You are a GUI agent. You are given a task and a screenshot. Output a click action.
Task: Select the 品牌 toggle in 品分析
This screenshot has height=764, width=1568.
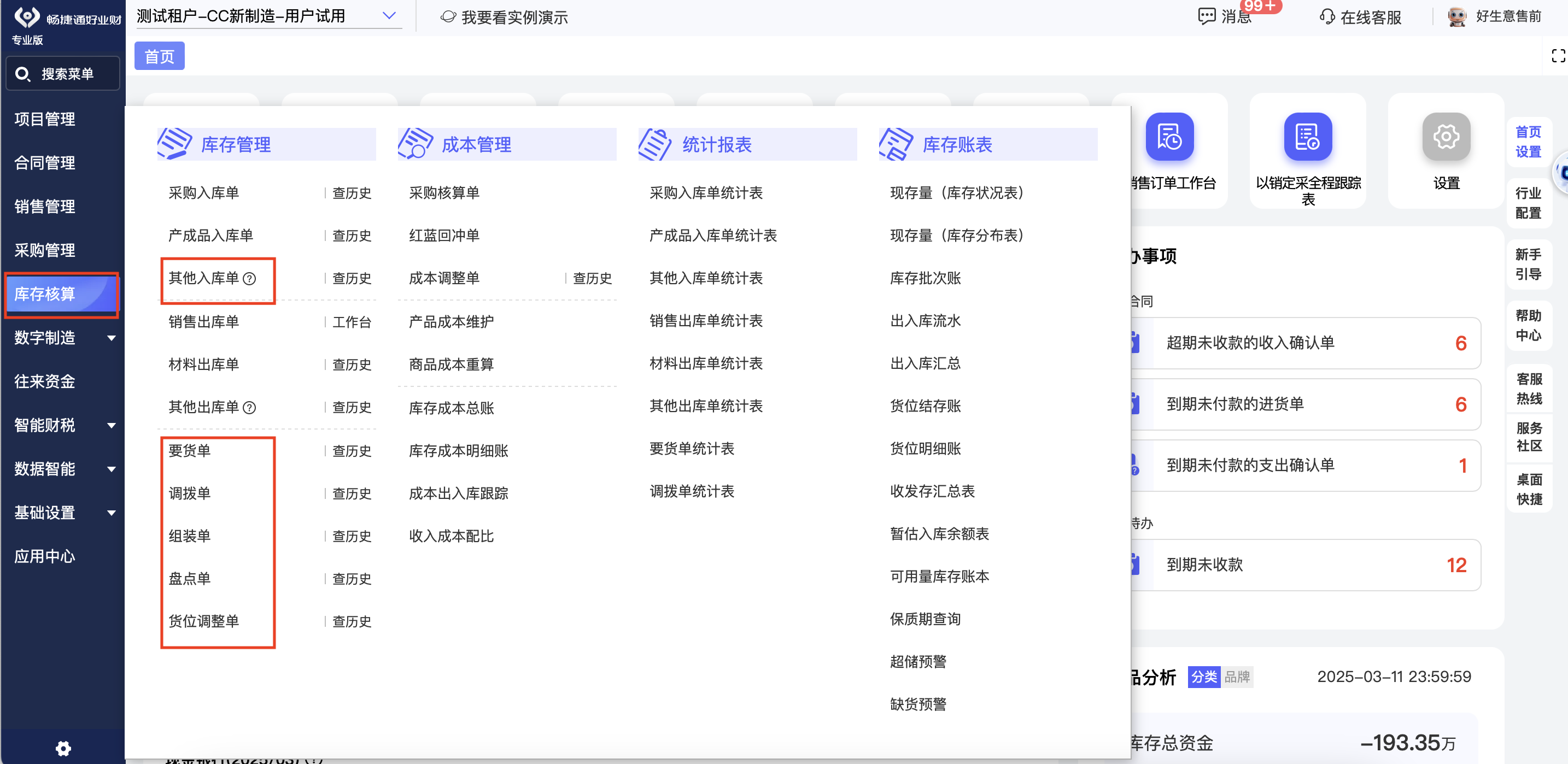pos(1237,677)
